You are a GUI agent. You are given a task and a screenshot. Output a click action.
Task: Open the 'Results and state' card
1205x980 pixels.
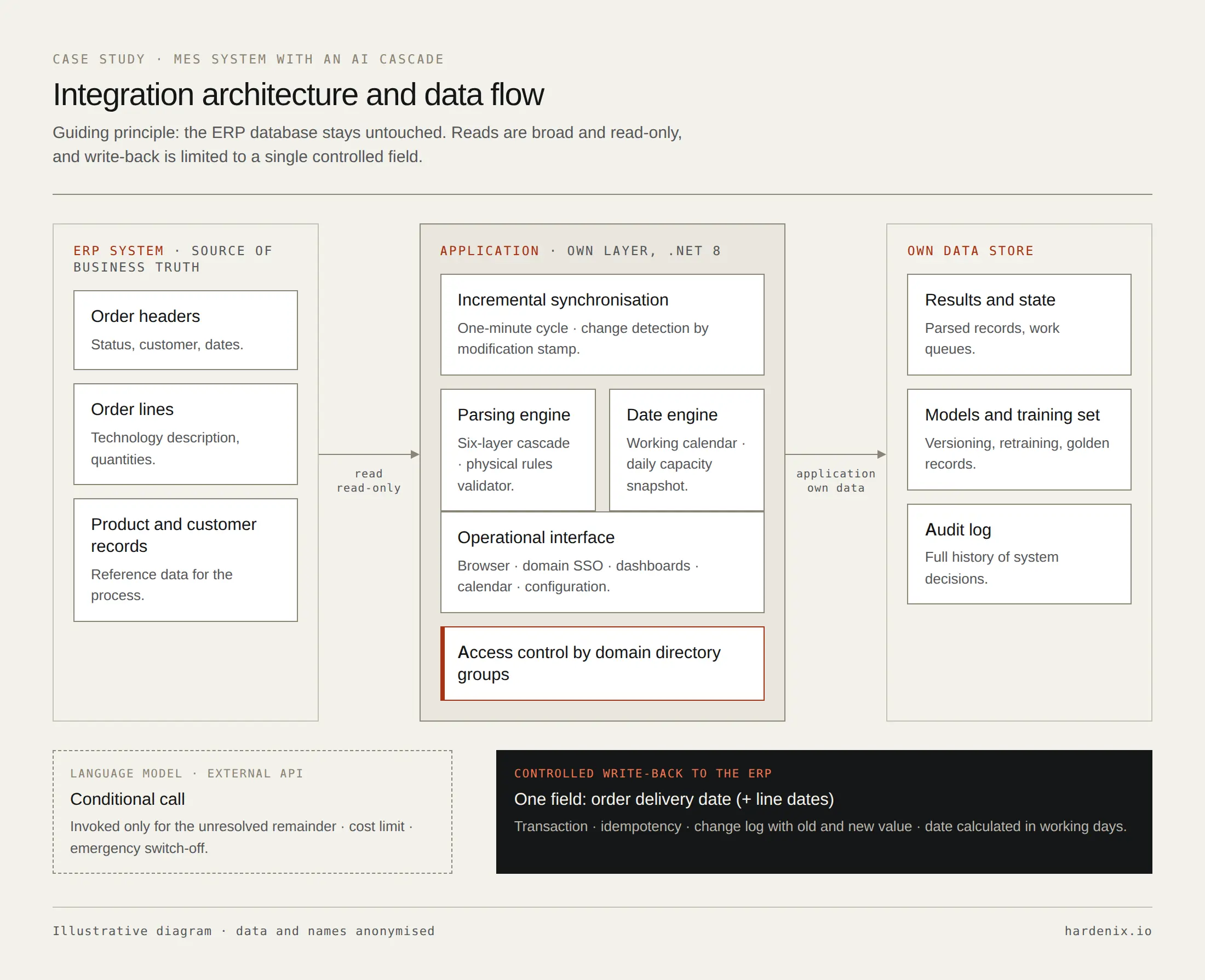point(1019,325)
